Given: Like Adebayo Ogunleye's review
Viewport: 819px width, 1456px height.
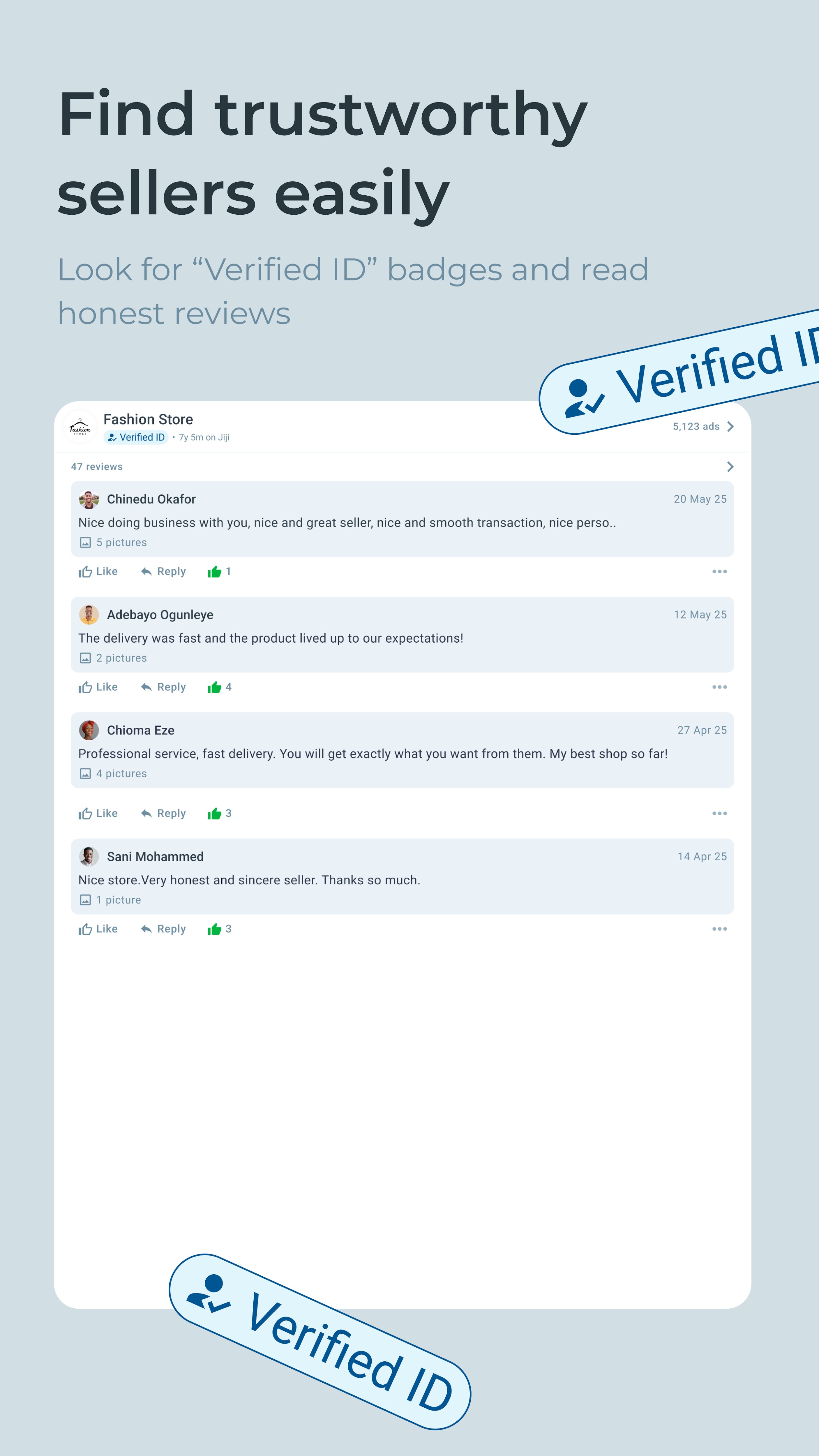Looking at the screenshot, I should pyautogui.click(x=98, y=687).
